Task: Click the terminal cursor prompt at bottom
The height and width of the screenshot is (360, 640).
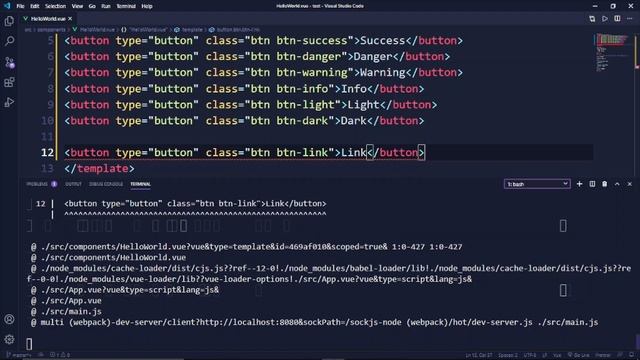Action: (x=29, y=344)
